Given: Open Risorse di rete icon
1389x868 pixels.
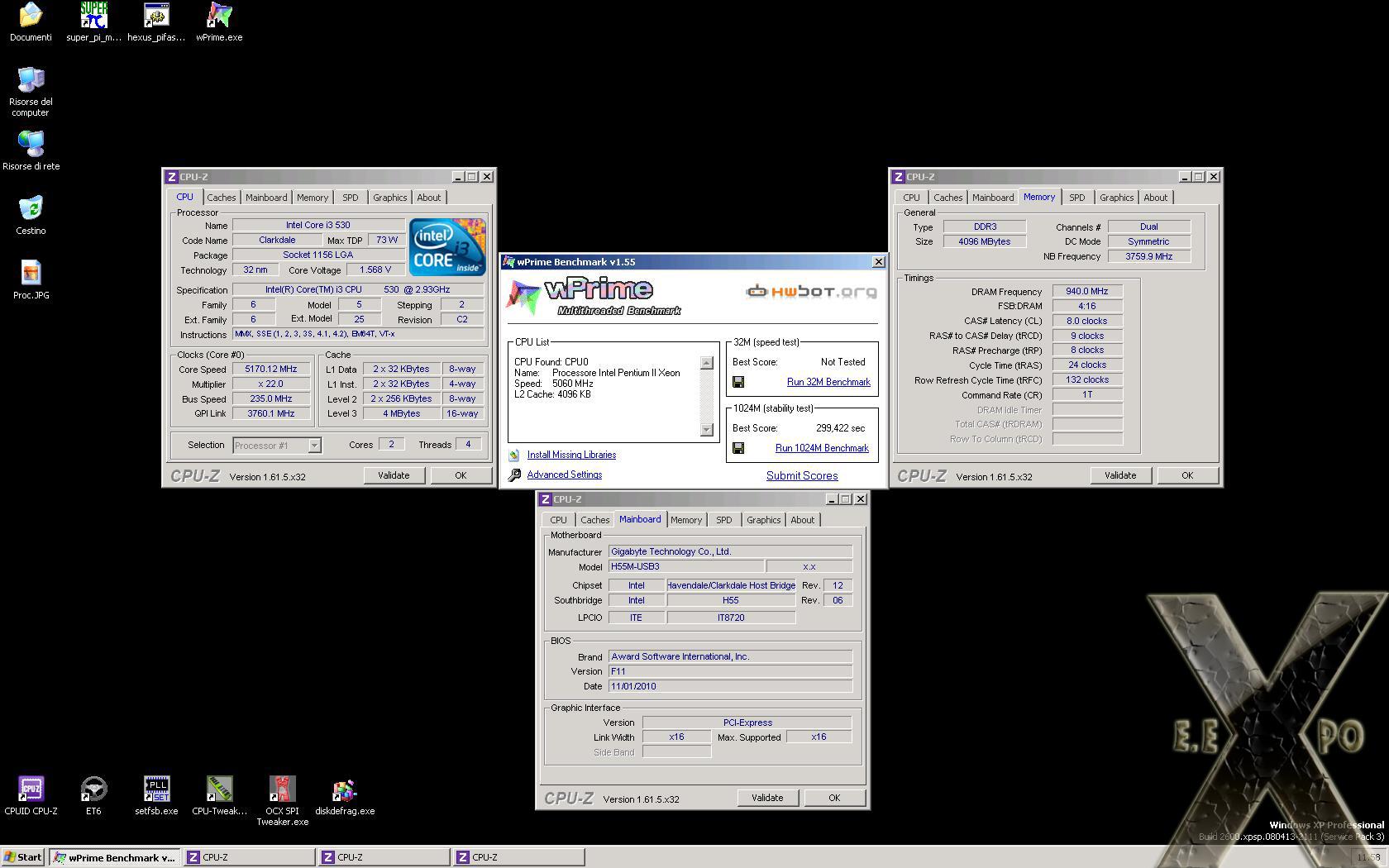Looking at the screenshot, I should (x=31, y=145).
